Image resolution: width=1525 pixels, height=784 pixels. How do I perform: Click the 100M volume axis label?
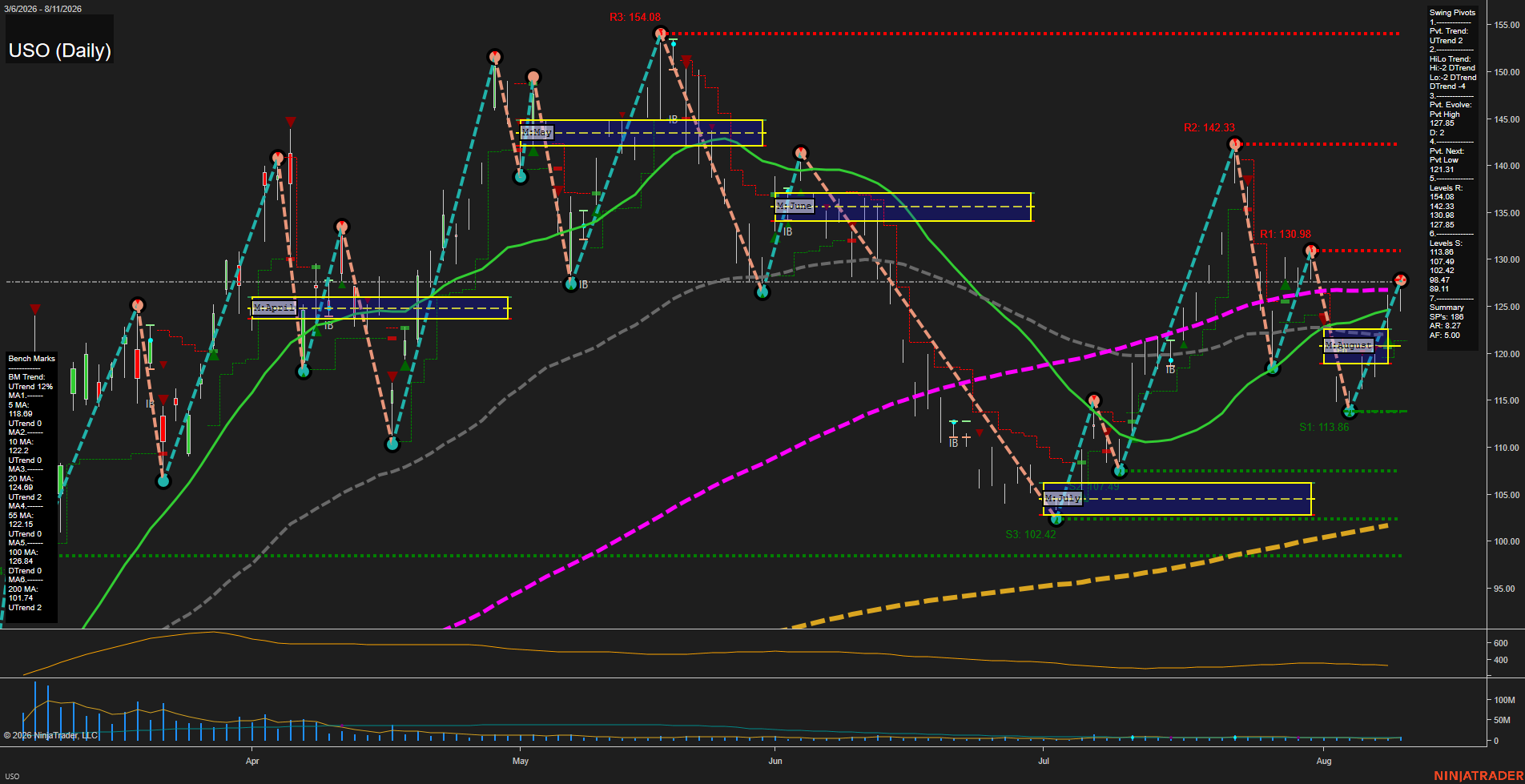(1504, 700)
